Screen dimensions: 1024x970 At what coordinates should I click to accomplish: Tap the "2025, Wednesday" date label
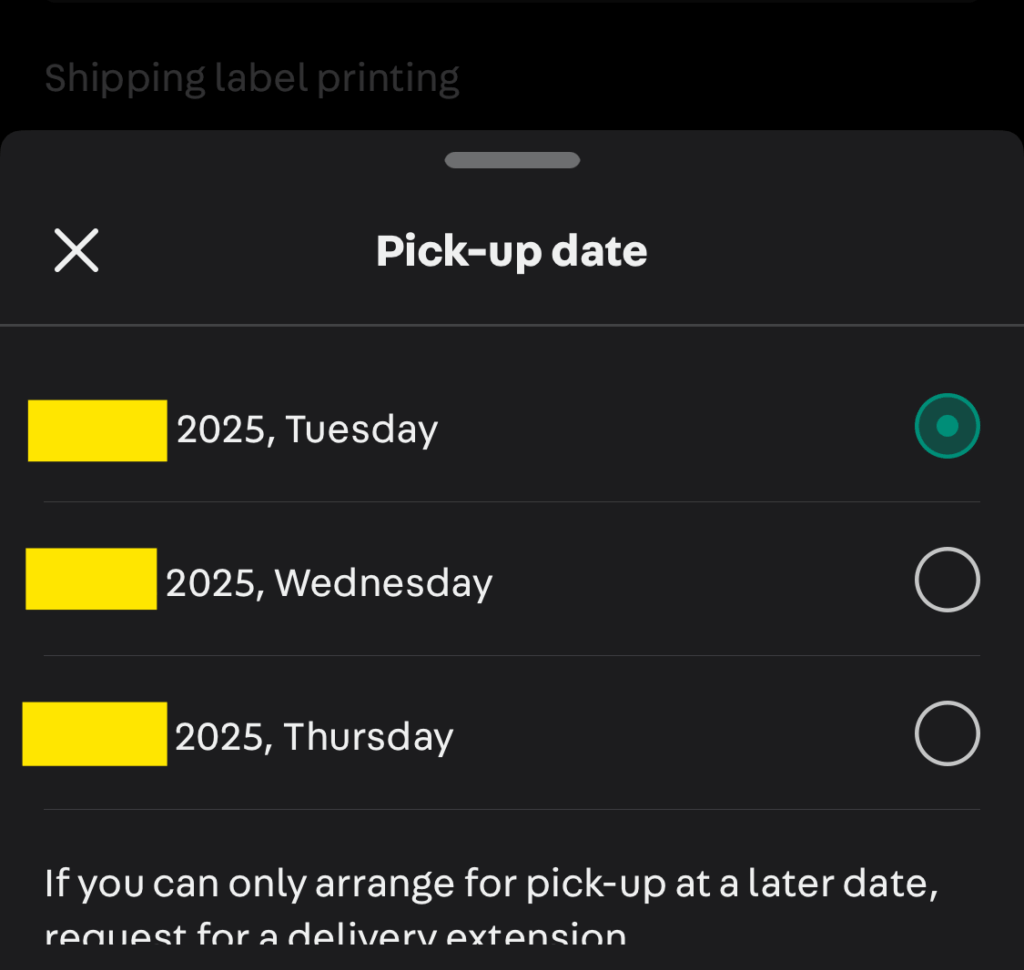329,583
